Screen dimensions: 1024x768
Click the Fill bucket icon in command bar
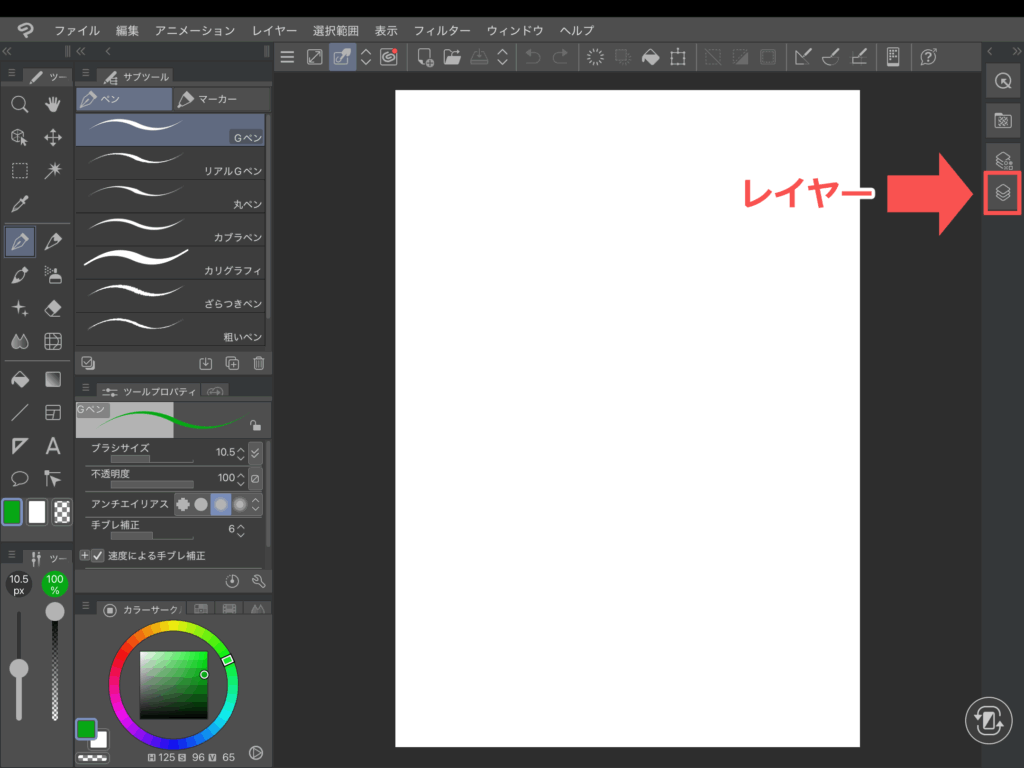[650, 57]
